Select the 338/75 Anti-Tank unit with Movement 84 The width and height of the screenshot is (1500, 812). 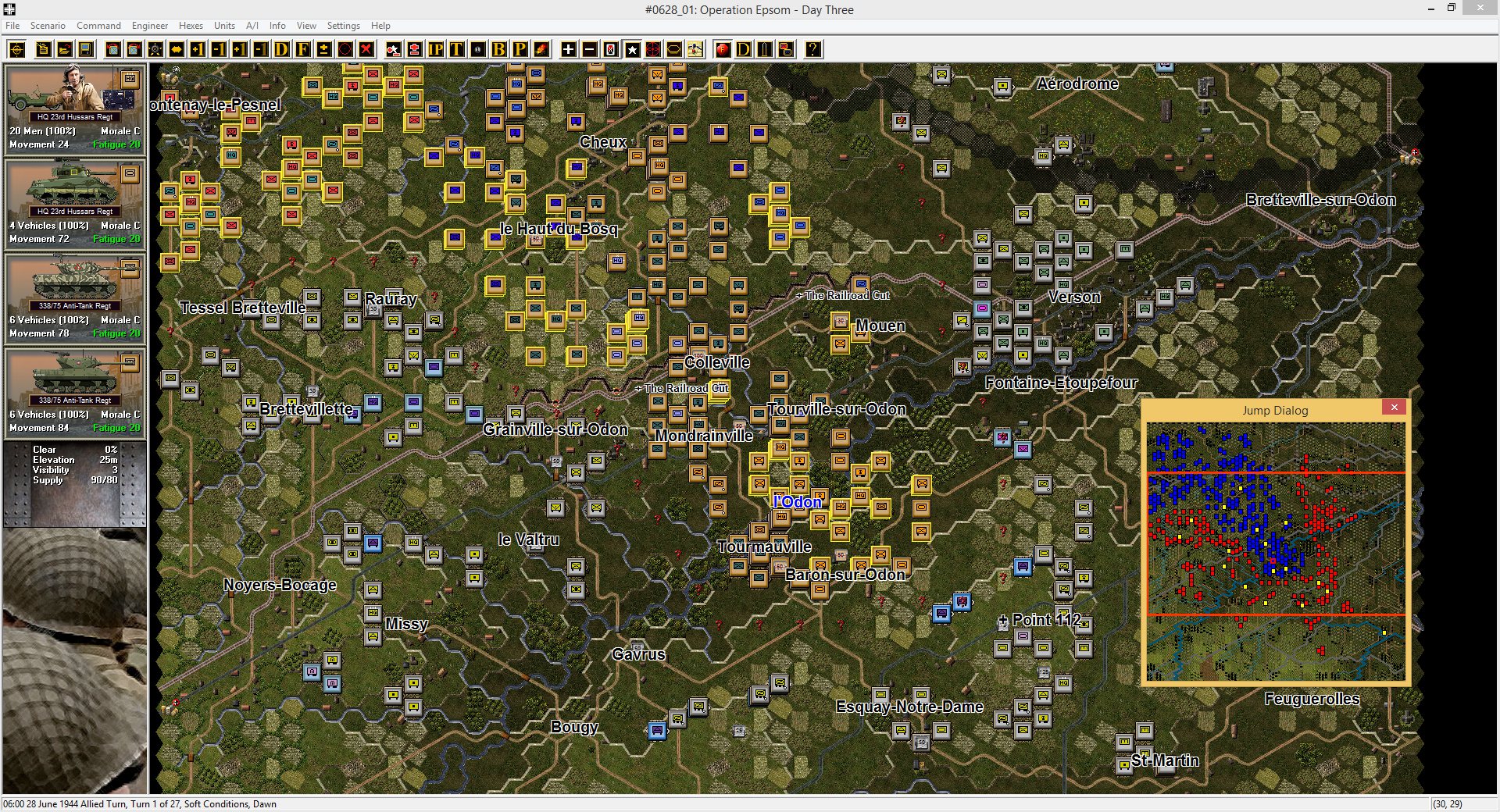tap(75, 393)
